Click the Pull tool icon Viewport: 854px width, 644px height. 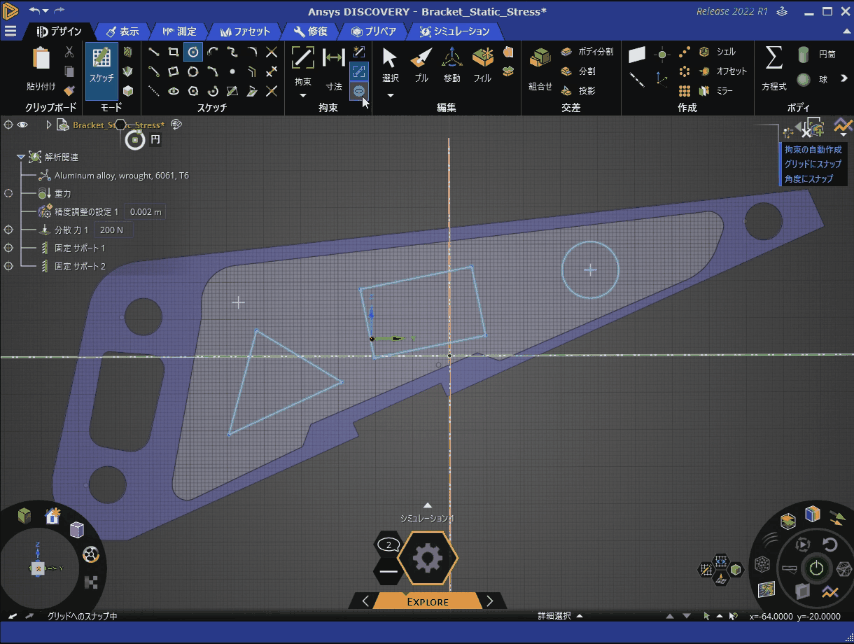click(x=420, y=58)
